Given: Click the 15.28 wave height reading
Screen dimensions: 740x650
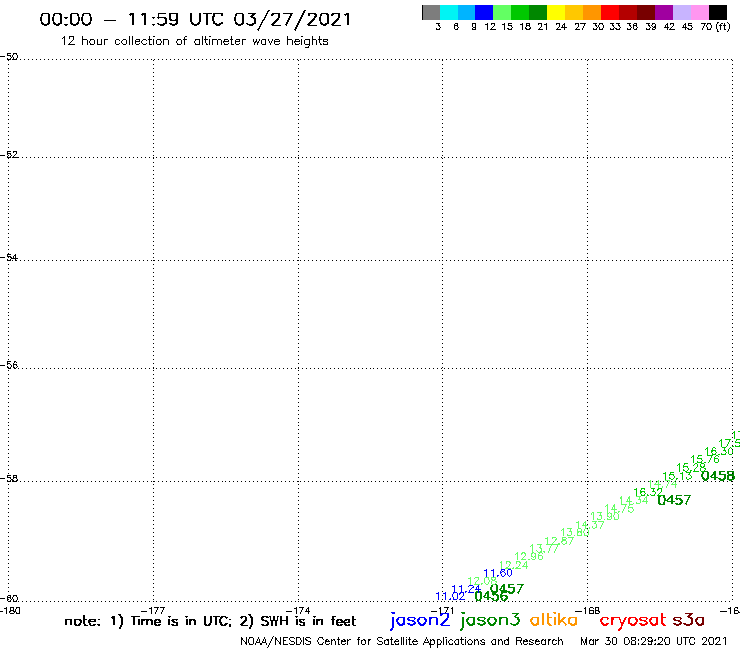Looking at the screenshot, I should click(691, 468).
